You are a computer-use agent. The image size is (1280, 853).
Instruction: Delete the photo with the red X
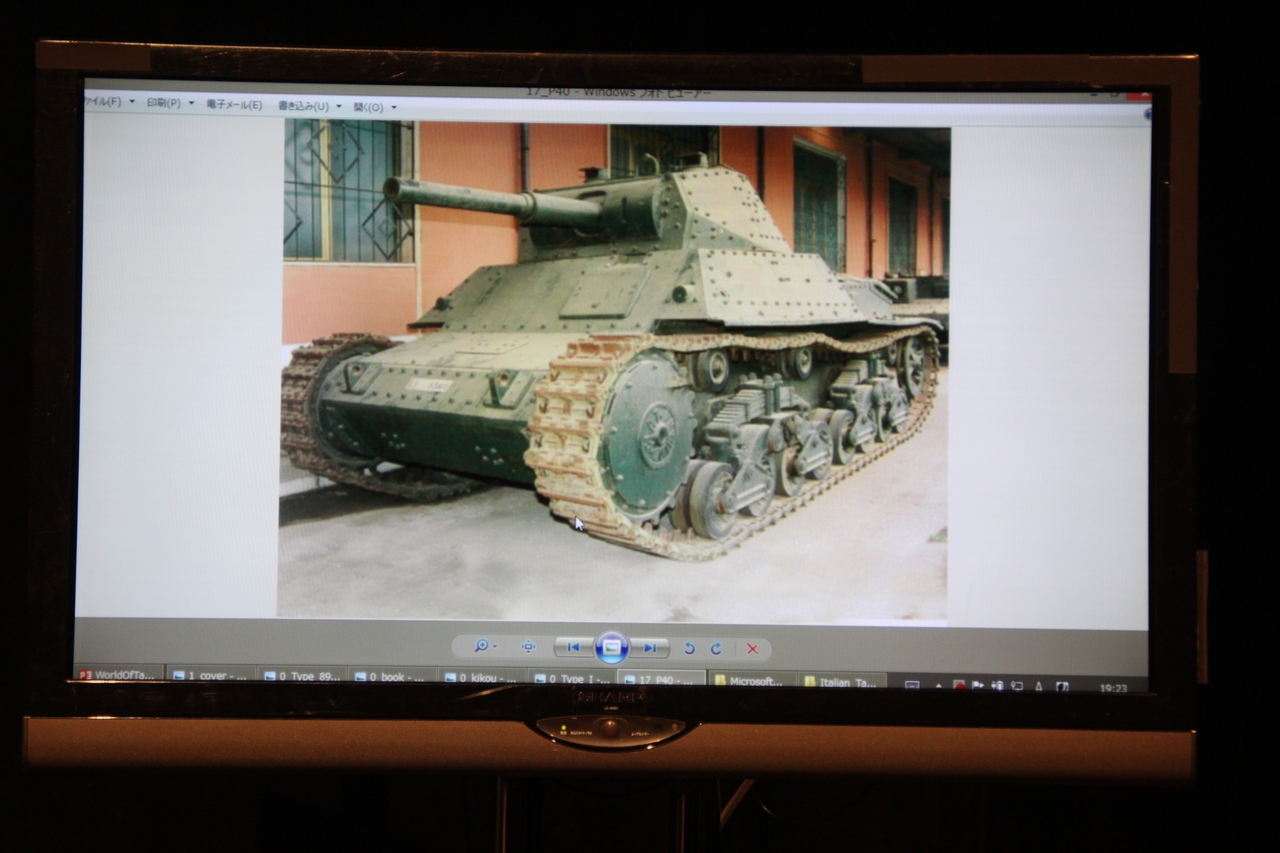click(x=752, y=649)
